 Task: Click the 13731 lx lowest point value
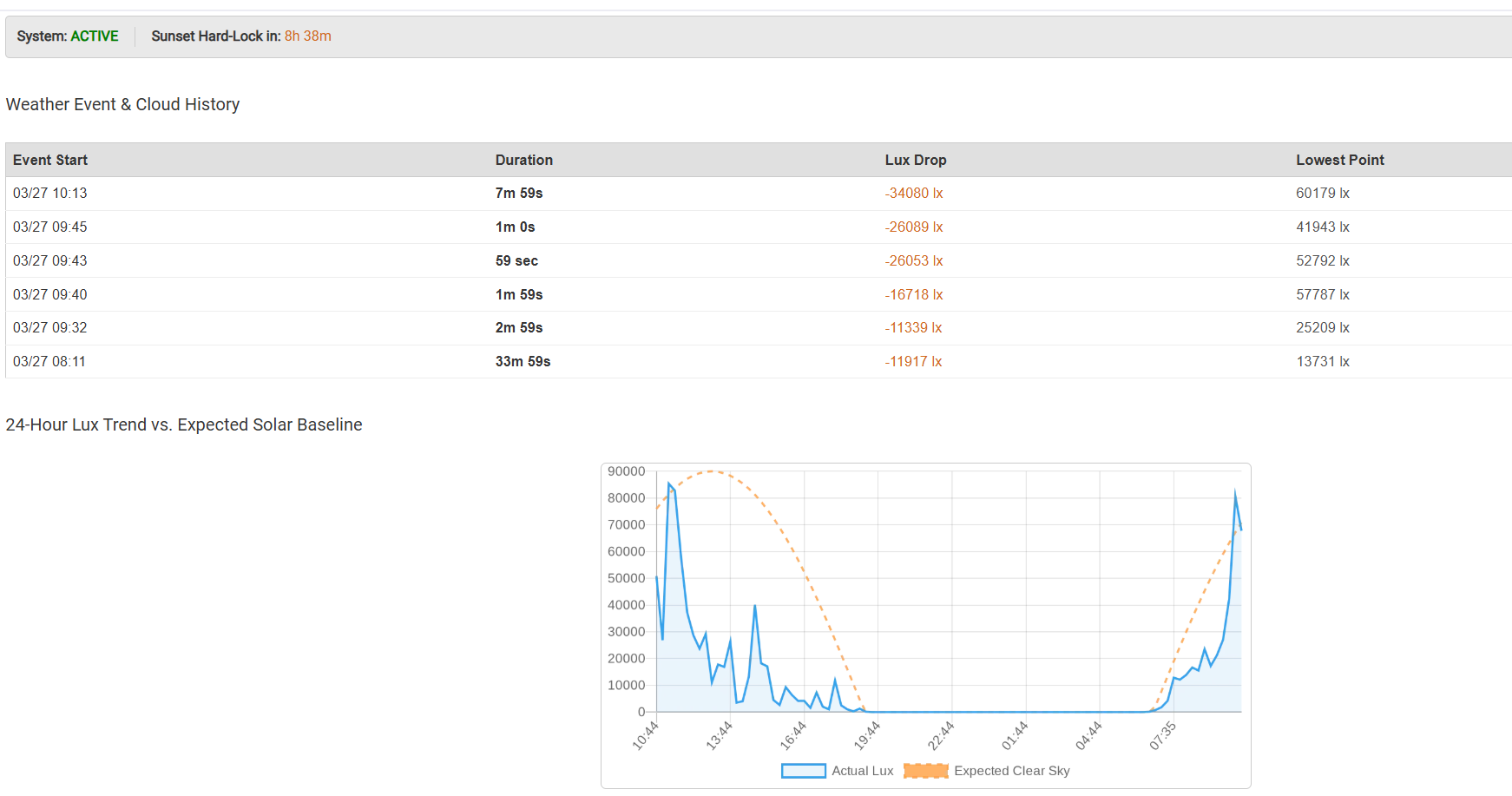coord(1322,362)
